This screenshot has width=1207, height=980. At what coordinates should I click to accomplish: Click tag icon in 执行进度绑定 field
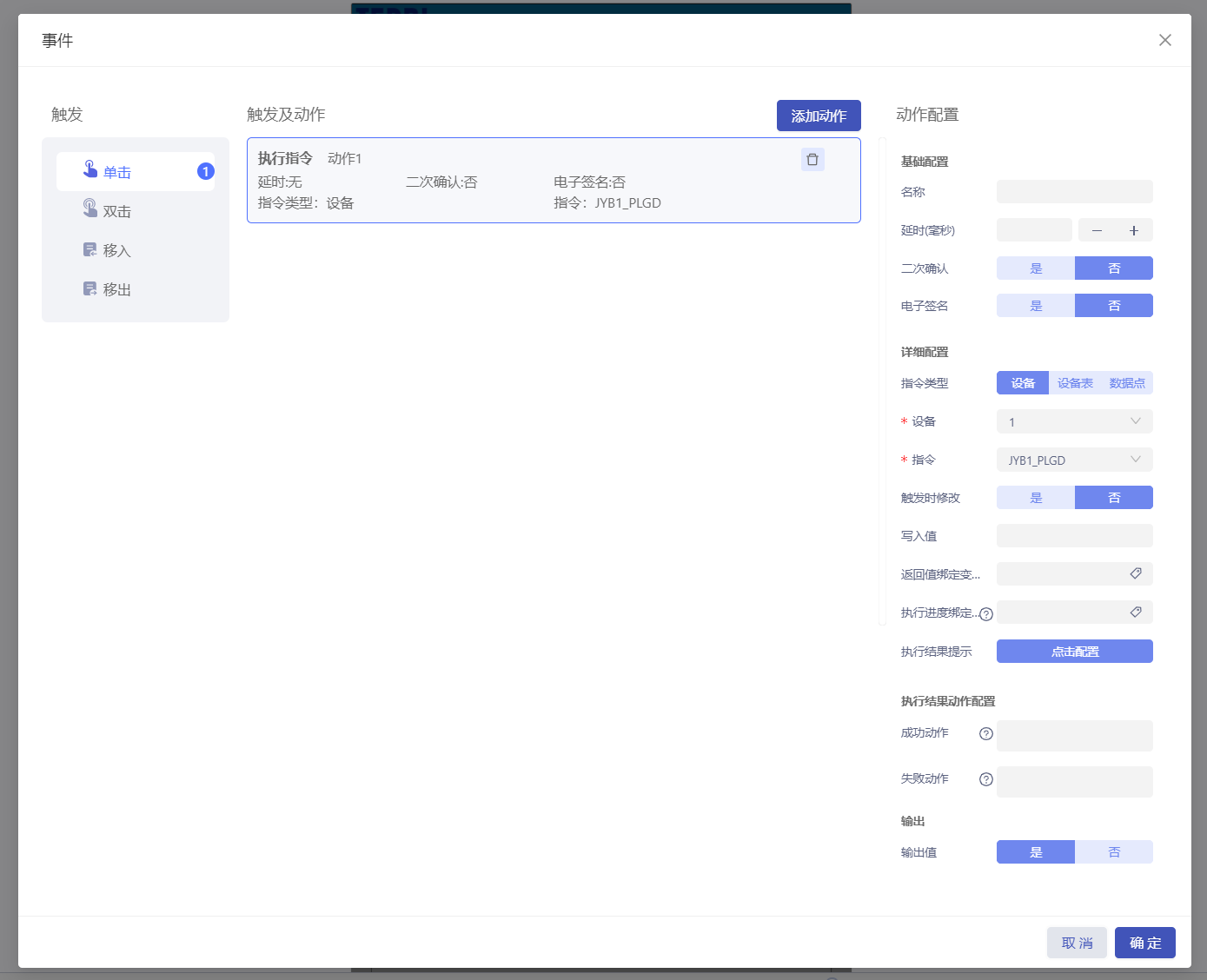click(x=1135, y=612)
